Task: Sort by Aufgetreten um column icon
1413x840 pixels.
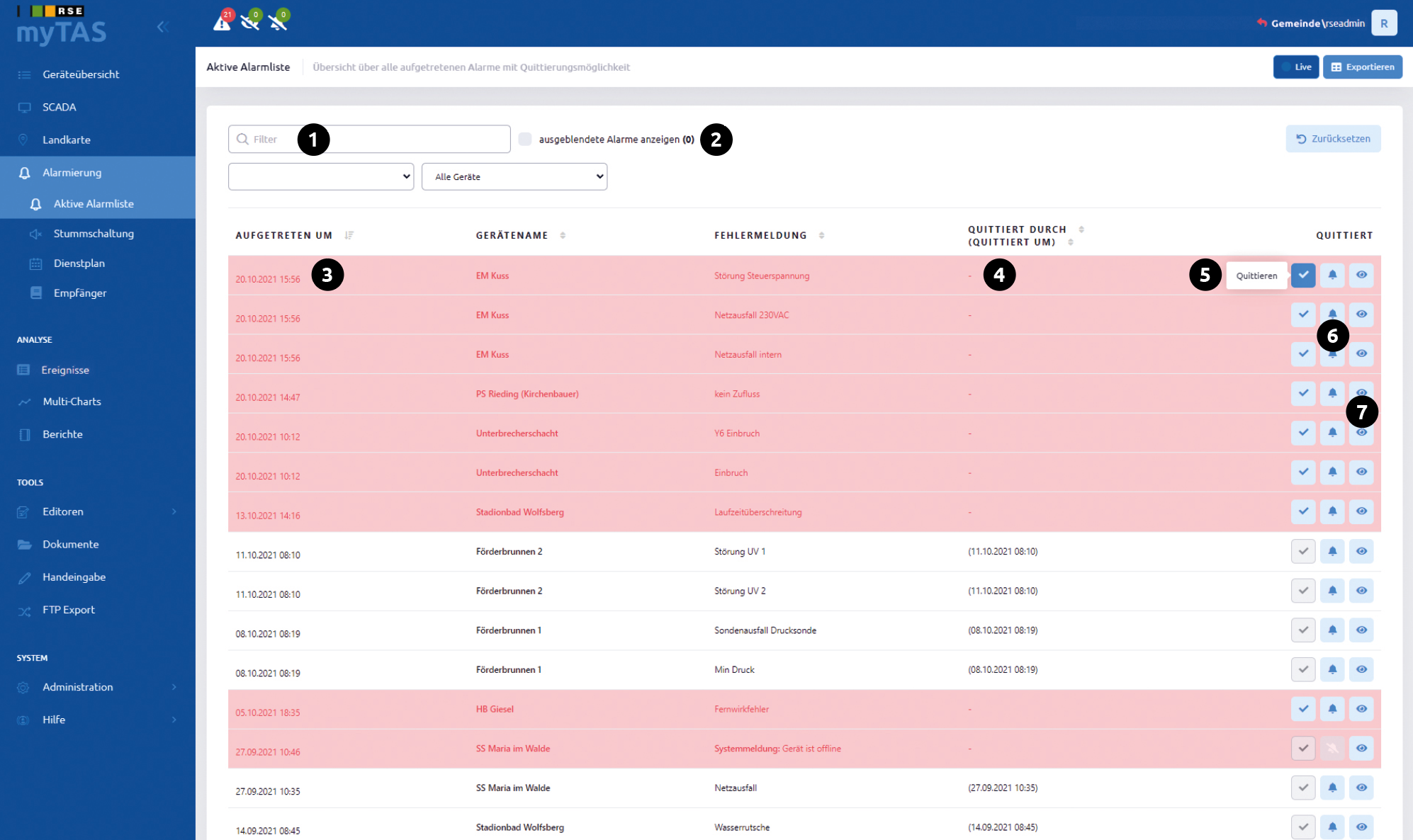Action: click(349, 235)
